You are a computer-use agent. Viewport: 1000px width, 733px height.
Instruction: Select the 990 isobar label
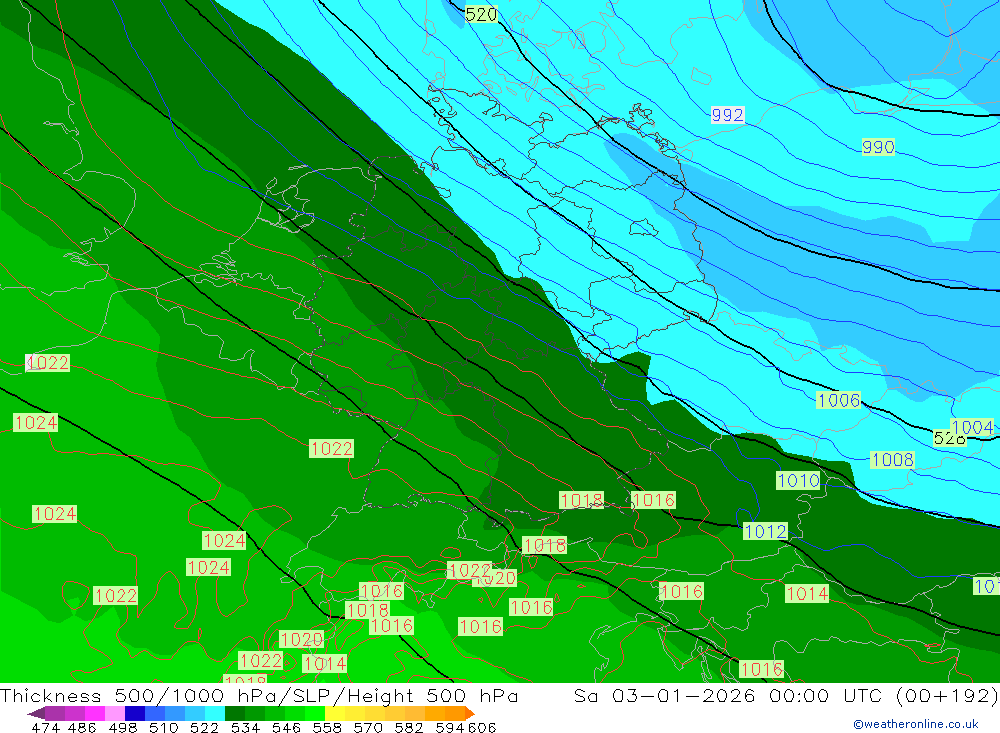click(x=878, y=147)
